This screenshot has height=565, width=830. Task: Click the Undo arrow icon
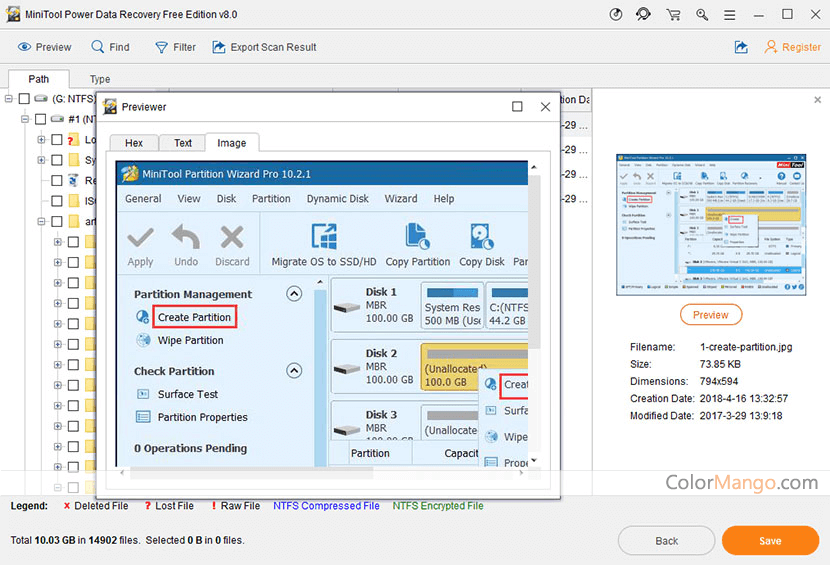click(186, 237)
